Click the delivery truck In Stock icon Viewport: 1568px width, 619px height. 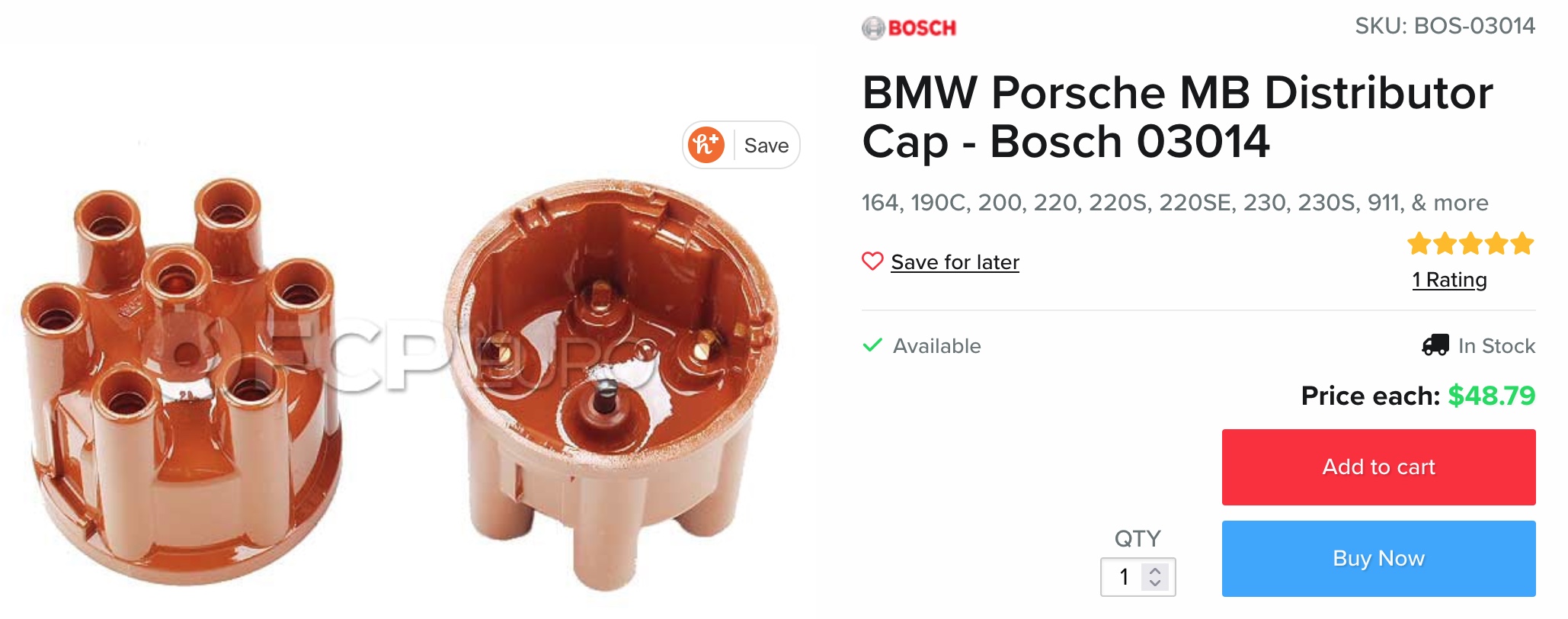click(1435, 345)
